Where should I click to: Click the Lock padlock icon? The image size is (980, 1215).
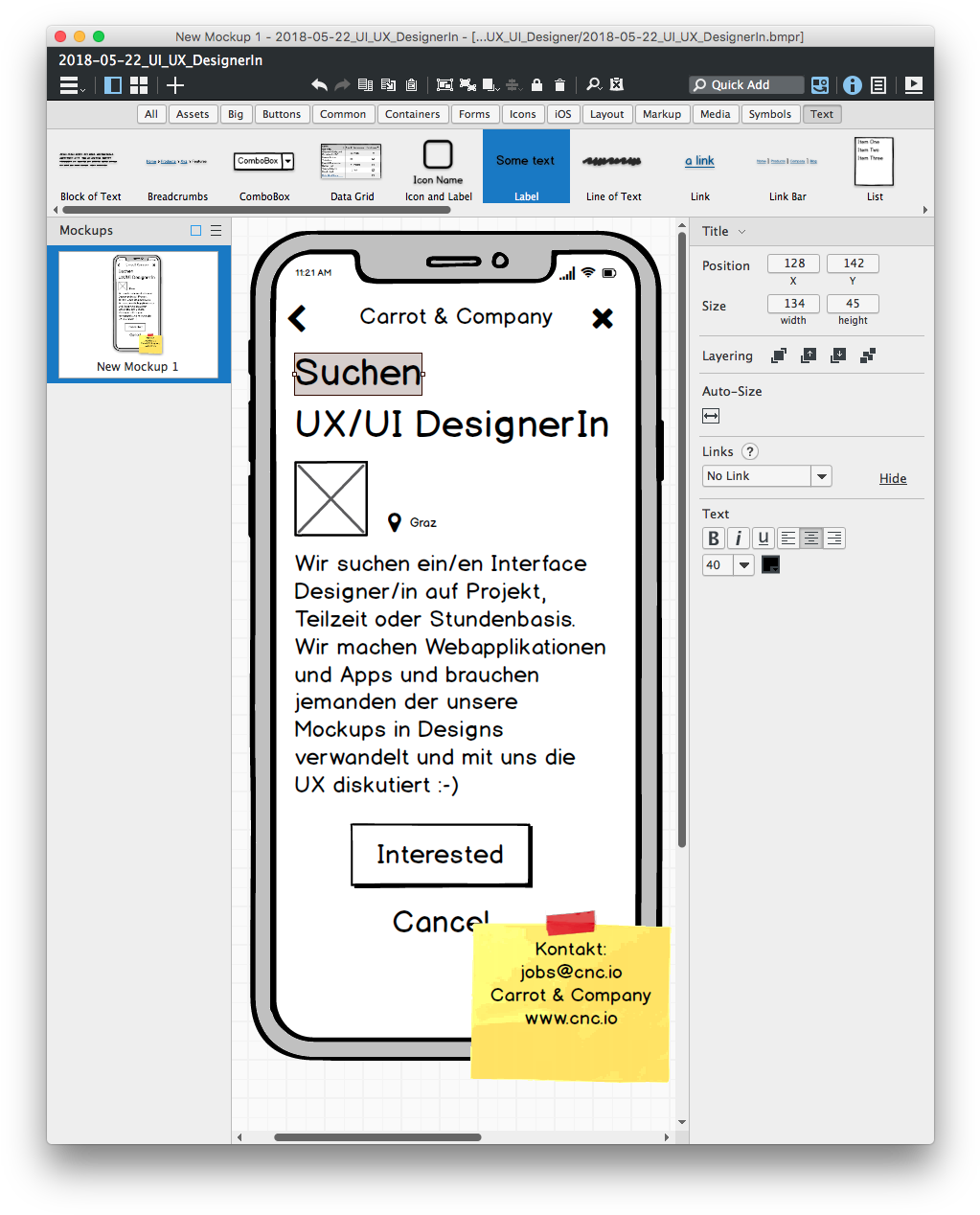[x=536, y=85]
